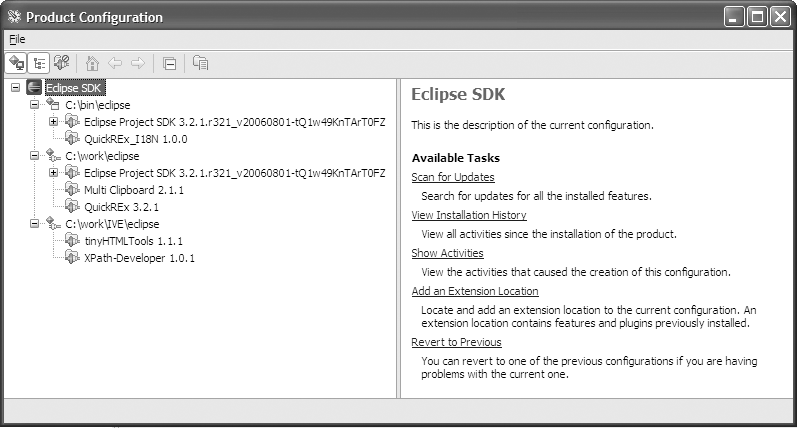The image size is (797, 428).
Task: Click the Forward arrow toolbar icon
Action: tap(137, 63)
